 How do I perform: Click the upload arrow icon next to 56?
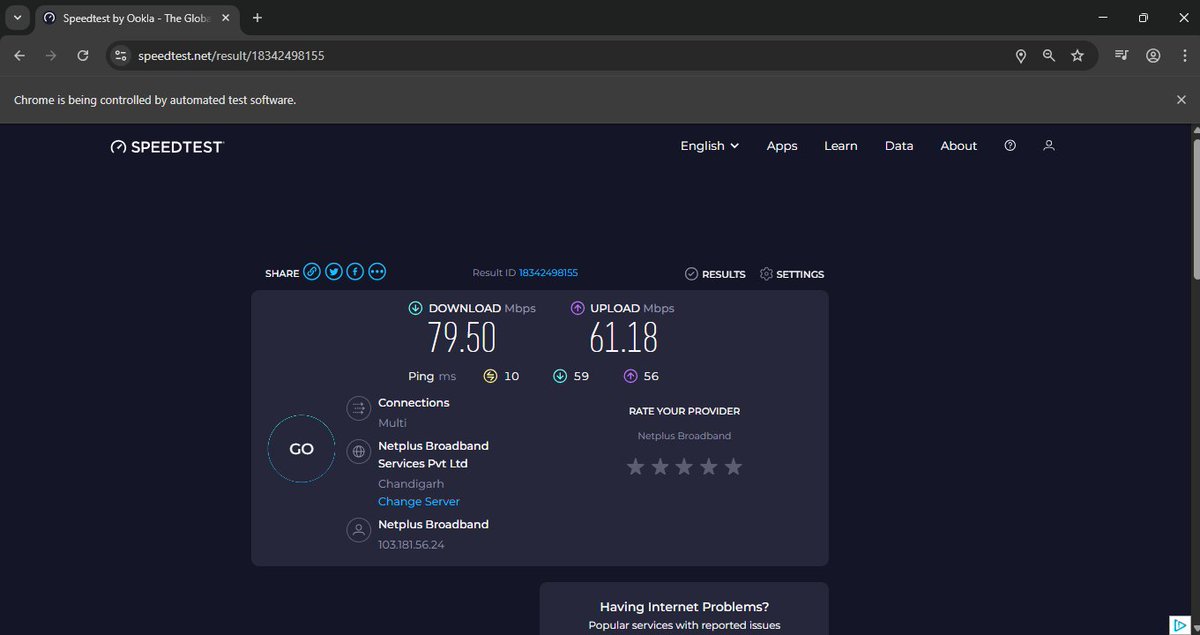[628, 375]
